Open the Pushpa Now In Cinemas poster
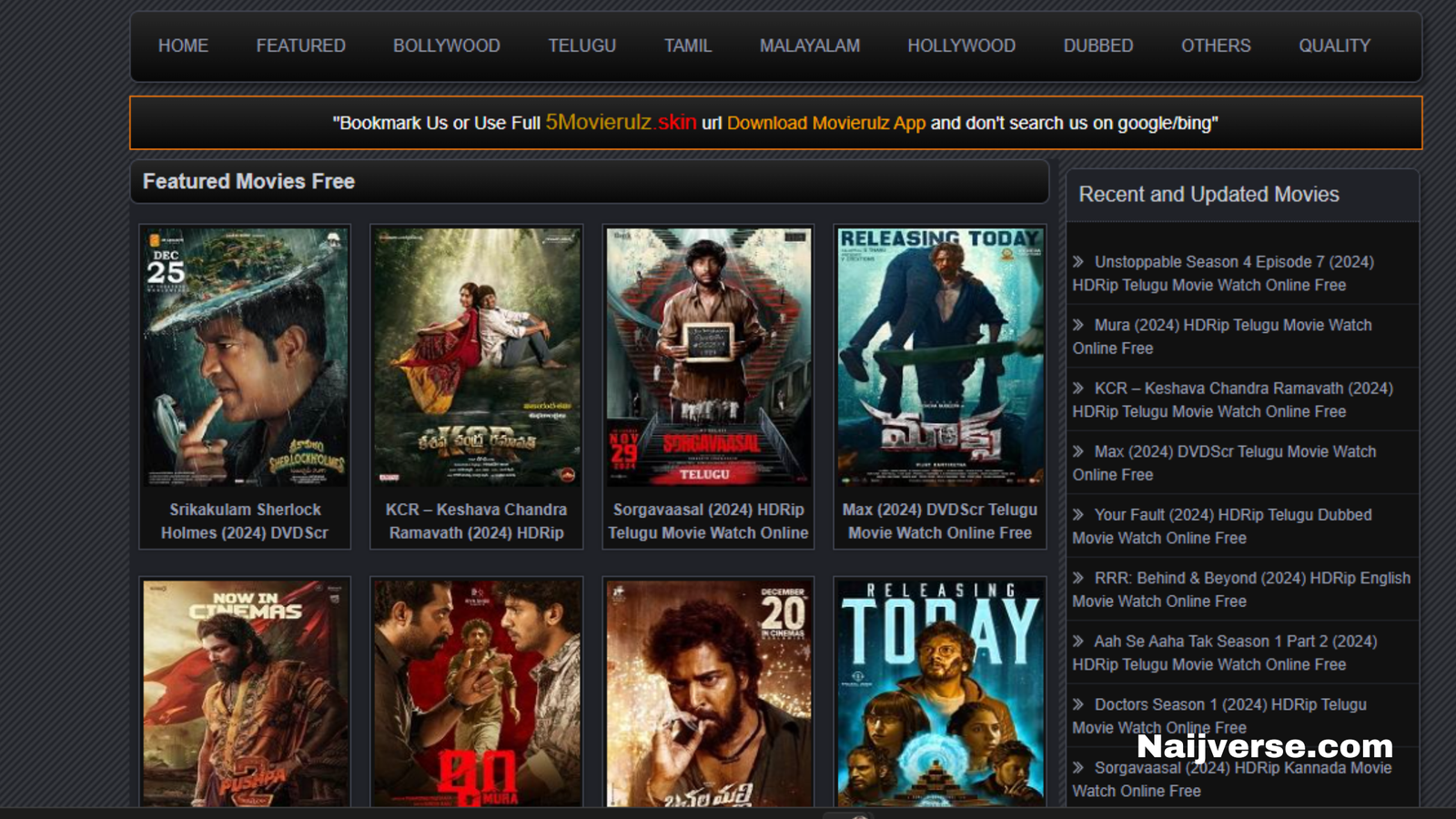The width and height of the screenshot is (1456, 819). tap(245, 693)
